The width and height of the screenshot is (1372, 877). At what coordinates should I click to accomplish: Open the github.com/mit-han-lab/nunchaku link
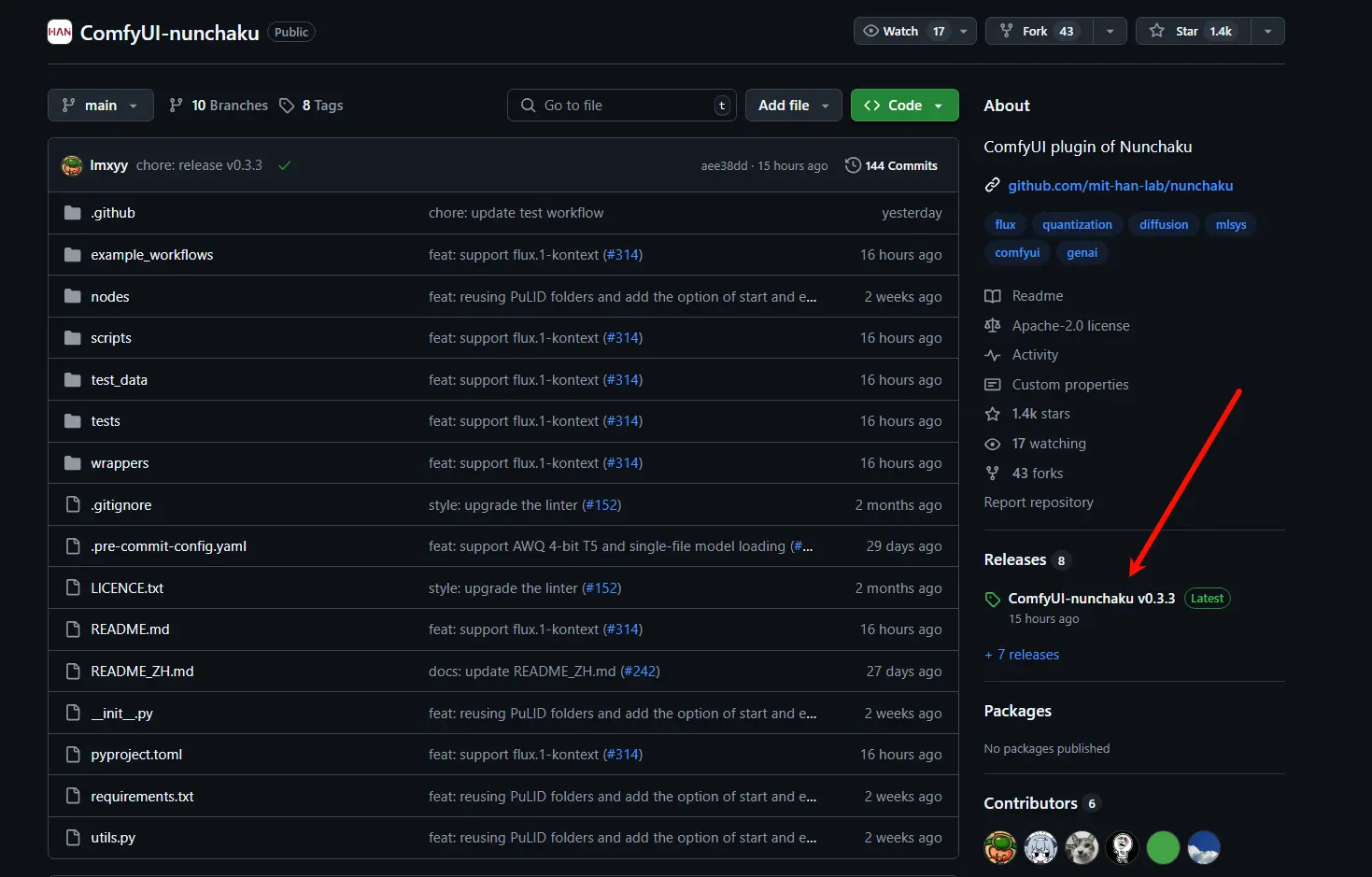click(x=1120, y=186)
